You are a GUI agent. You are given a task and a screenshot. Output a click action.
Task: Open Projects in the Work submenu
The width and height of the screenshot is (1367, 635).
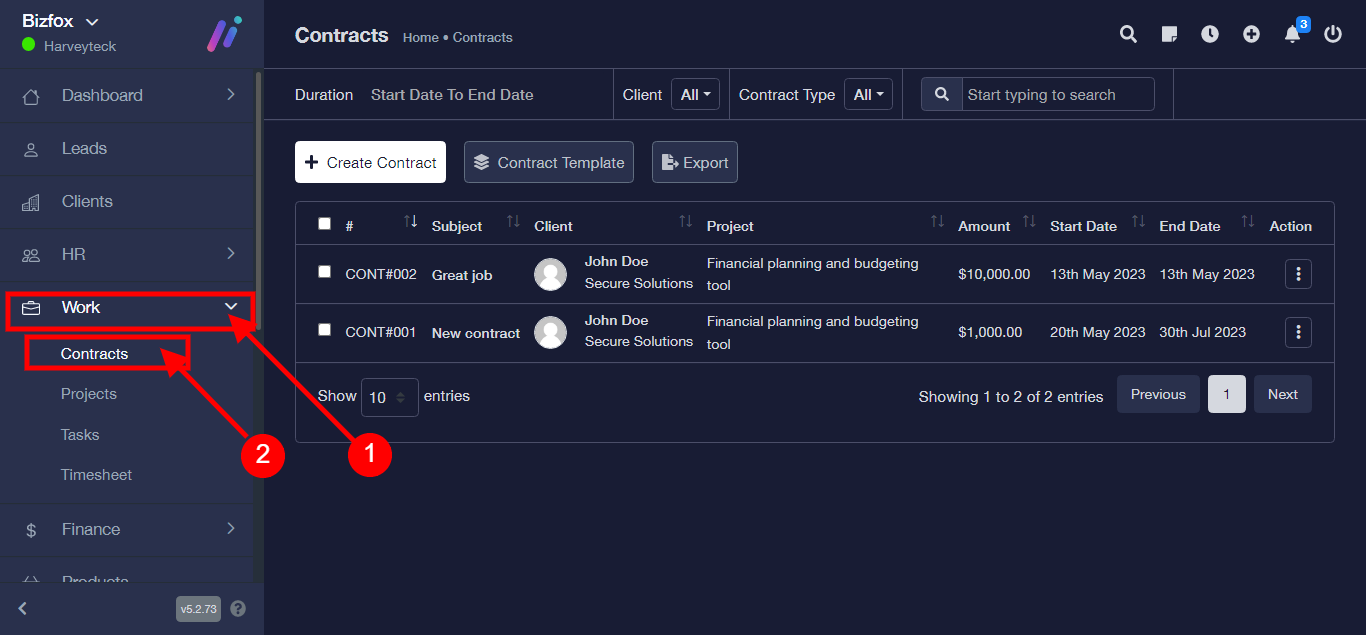point(89,394)
